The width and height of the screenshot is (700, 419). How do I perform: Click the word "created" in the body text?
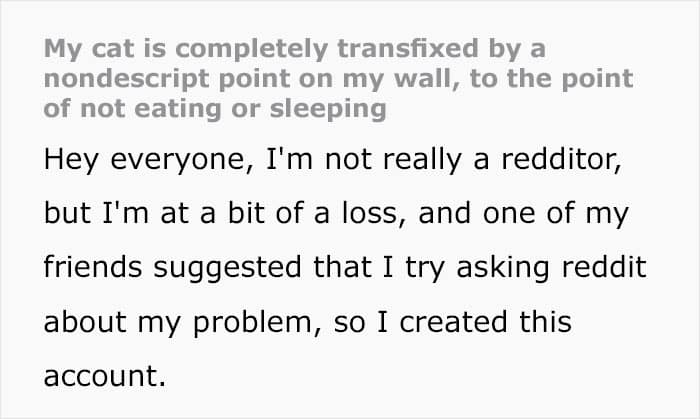pyautogui.click(x=453, y=322)
